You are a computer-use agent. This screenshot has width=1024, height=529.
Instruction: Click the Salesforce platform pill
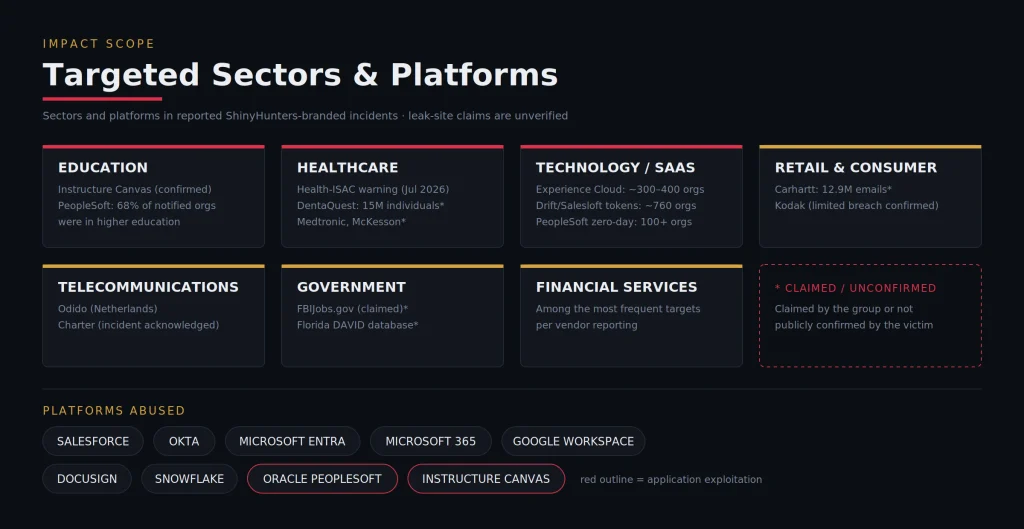(93, 441)
